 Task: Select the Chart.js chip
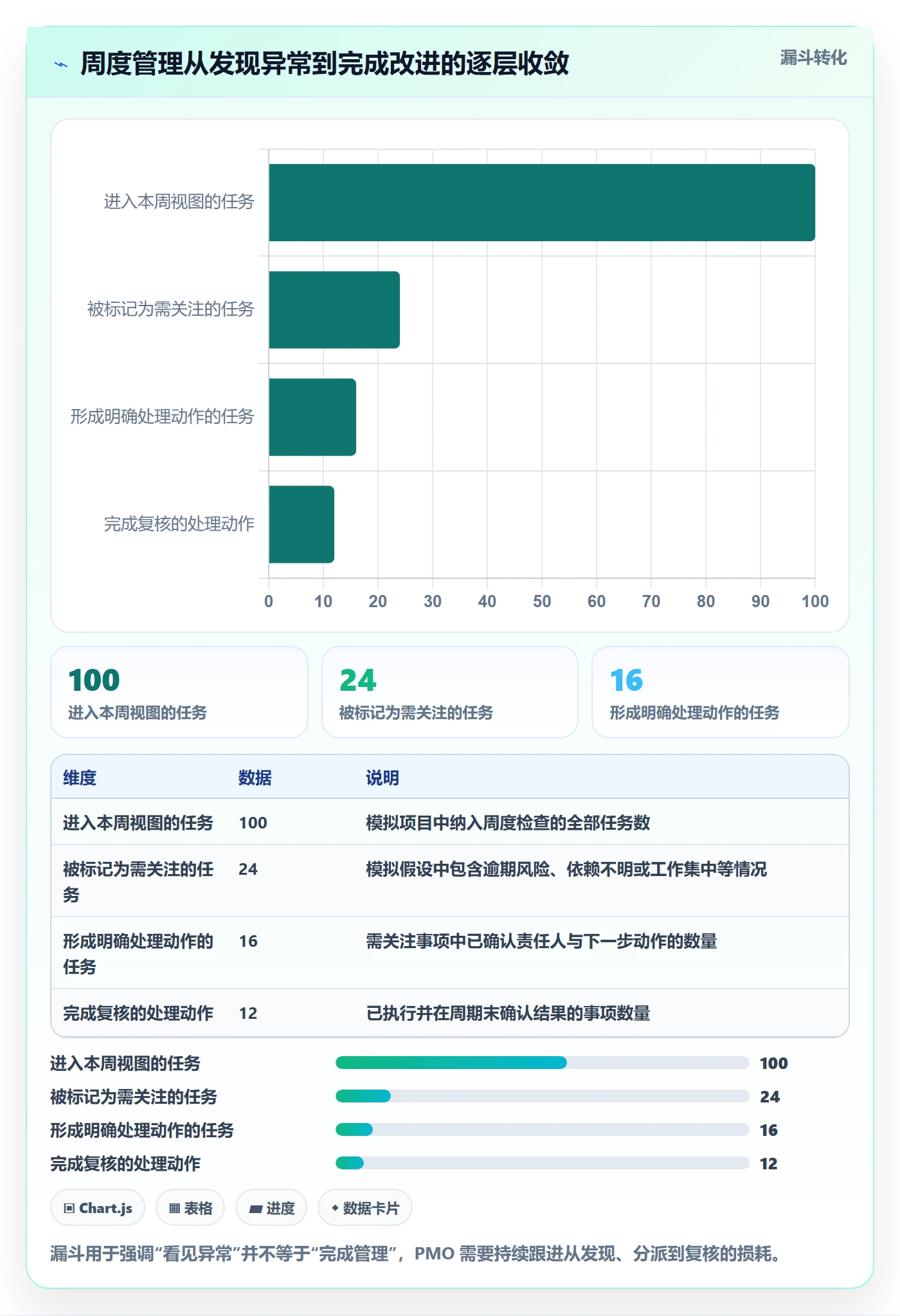98,1208
